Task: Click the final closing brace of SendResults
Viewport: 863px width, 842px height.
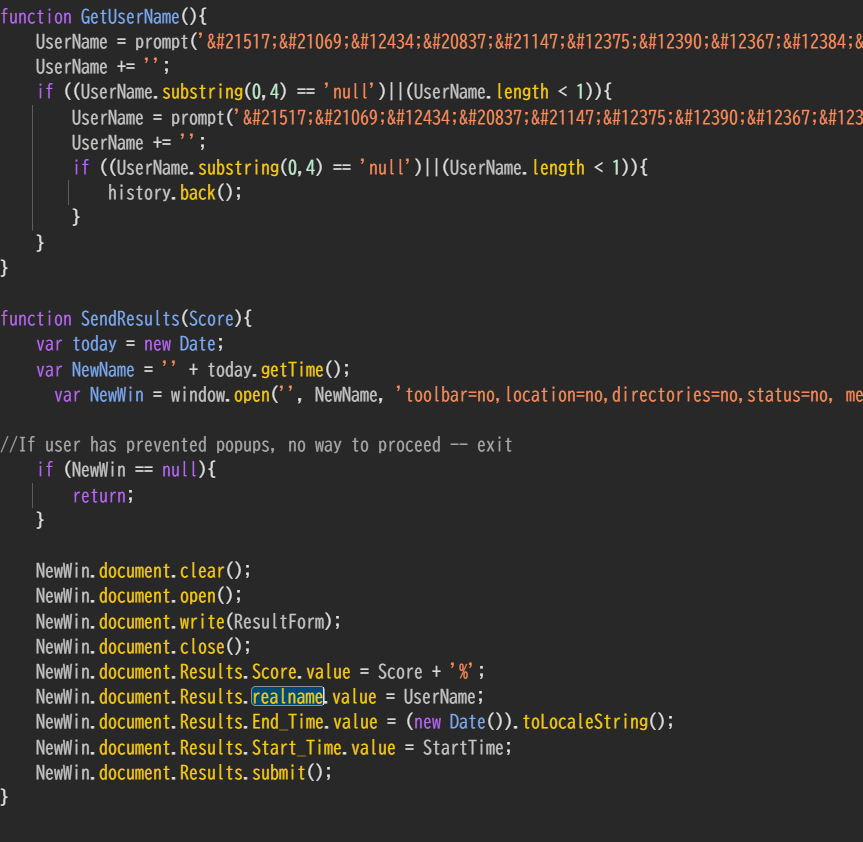Action: pos(4,797)
